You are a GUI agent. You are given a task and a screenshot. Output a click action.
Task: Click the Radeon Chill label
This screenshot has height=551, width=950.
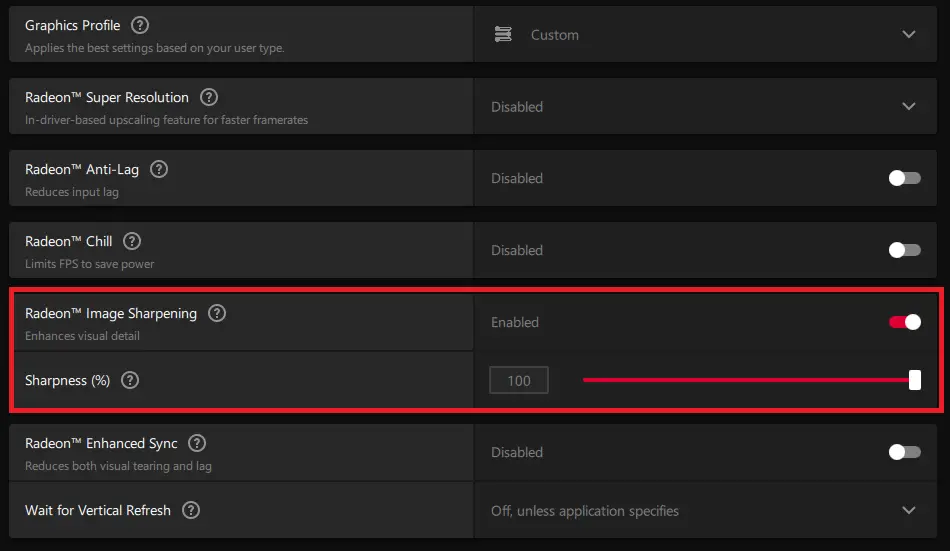[68, 241]
